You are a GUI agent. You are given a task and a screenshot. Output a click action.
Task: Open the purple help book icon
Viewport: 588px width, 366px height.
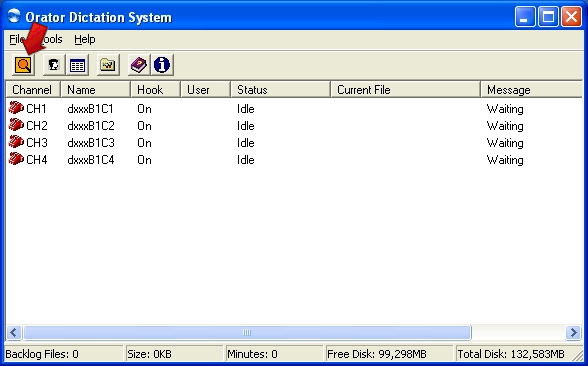coord(139,65)
